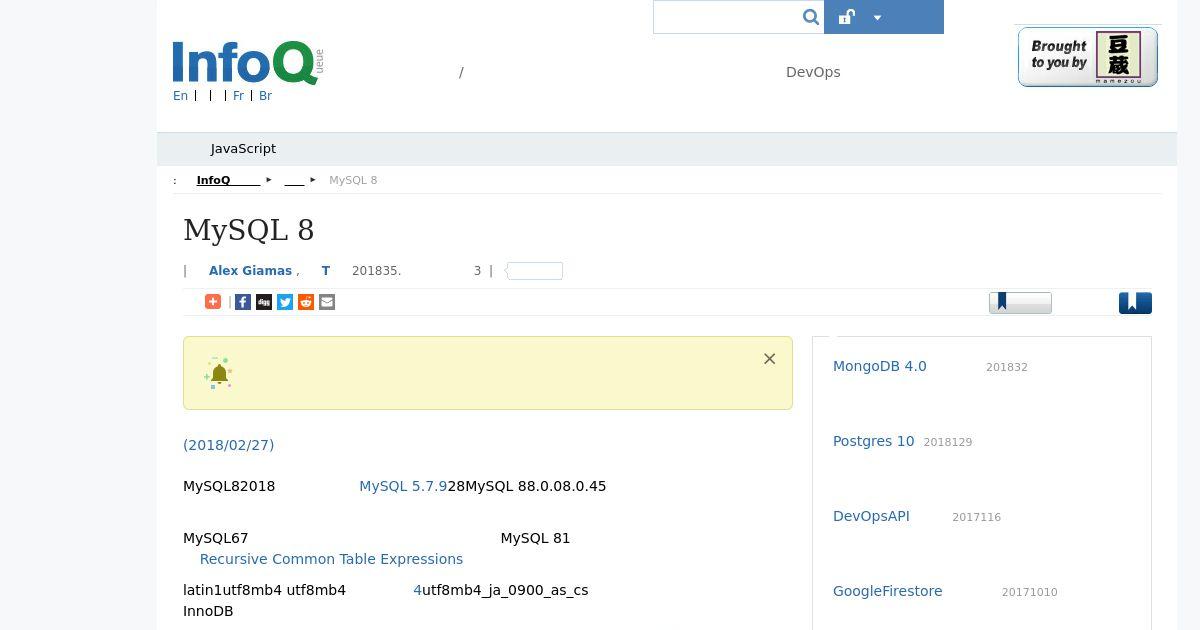Image resolution: width=1200 pixels, height=630 pixels.
Task: Switch site language to En
Action: [180, 96]
